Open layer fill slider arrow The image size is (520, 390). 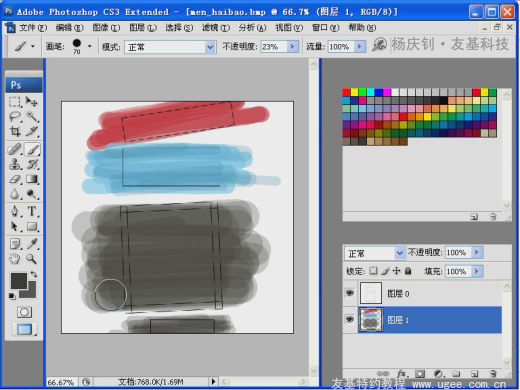click(477, 272)
